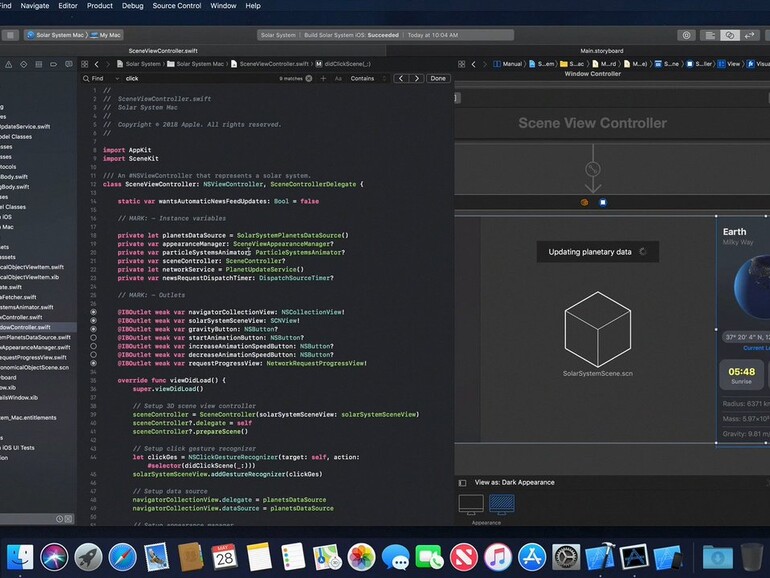Open the search history chevron in find bar

pyautogui.click(x=117, y=79)
